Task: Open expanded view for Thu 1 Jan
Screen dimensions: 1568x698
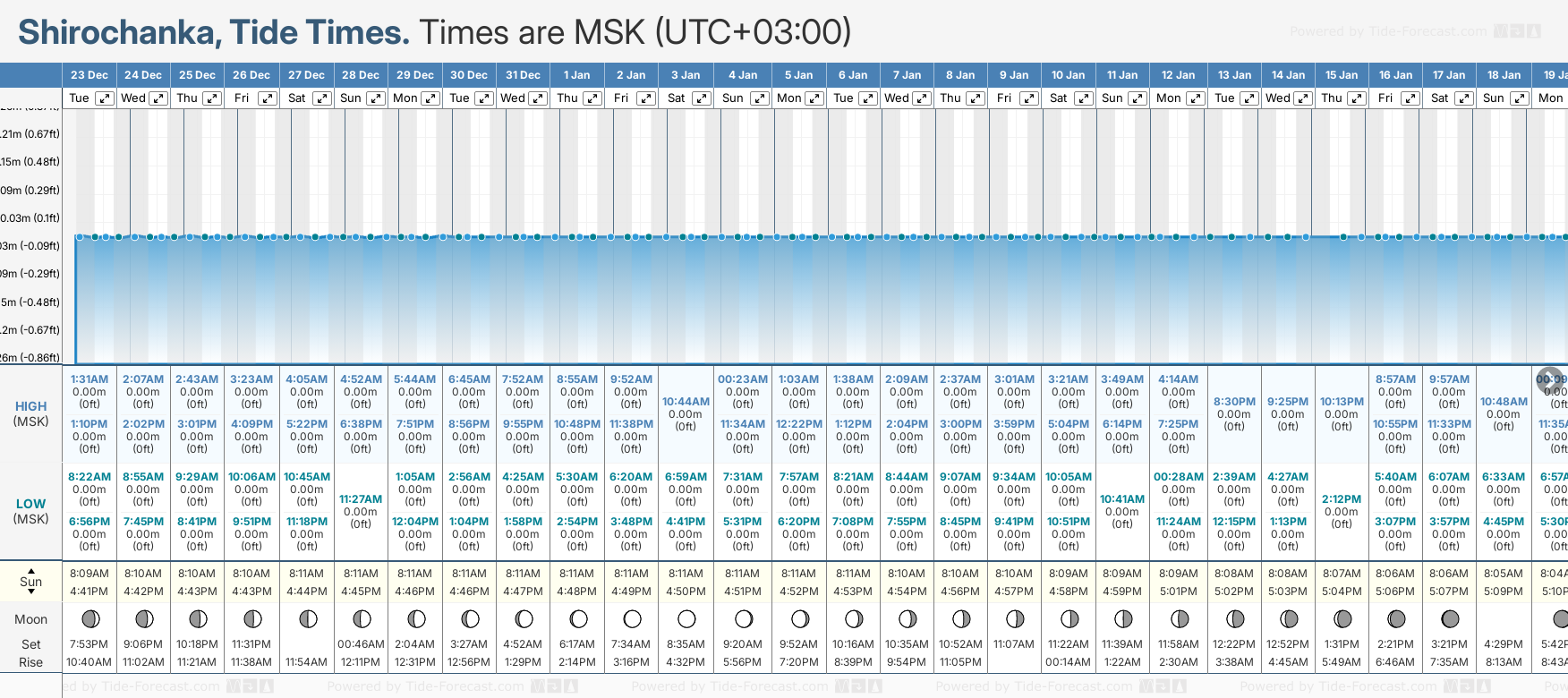Action: tap(592, 98)
